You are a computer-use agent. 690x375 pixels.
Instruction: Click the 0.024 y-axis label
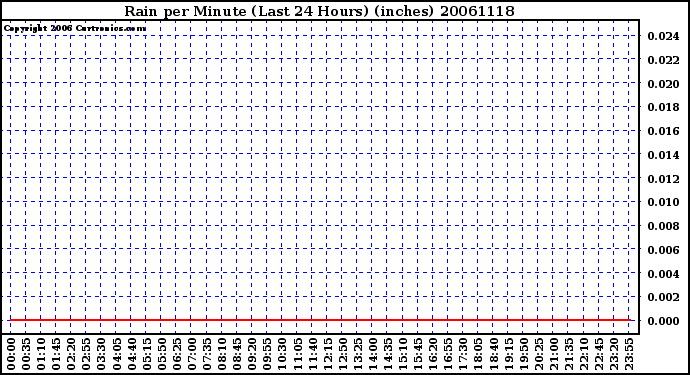point(663,36)
